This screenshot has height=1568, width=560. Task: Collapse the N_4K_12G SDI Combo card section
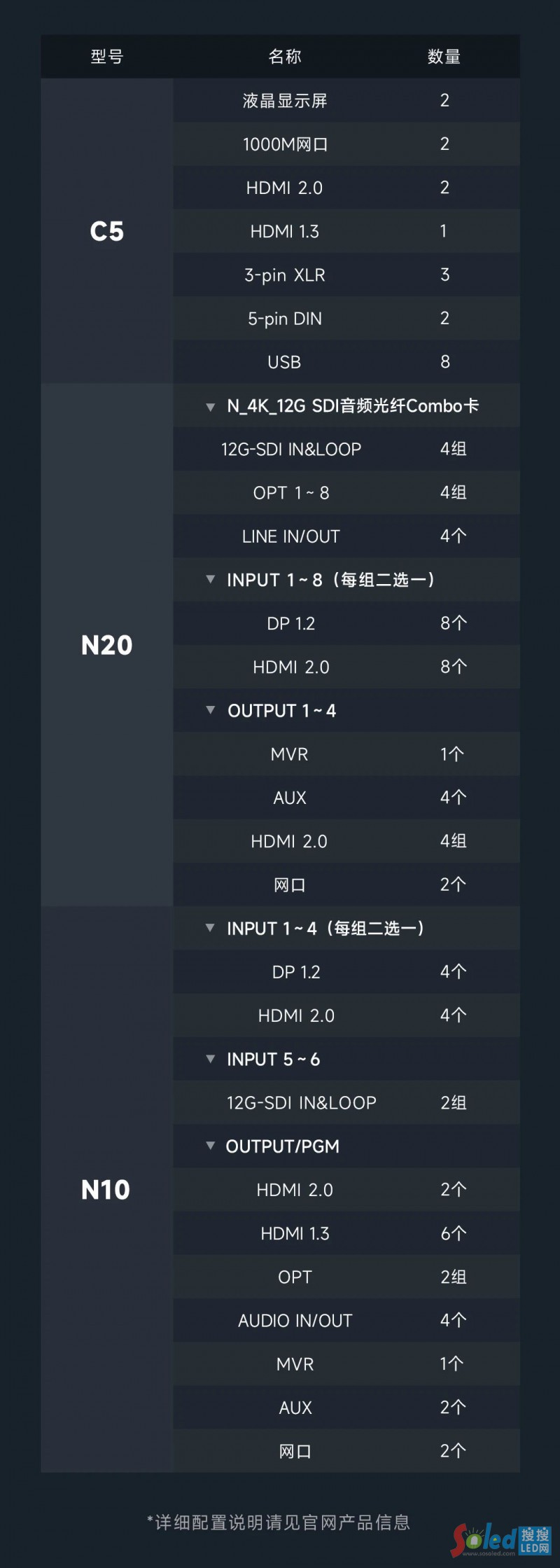(x=210, y=407)
